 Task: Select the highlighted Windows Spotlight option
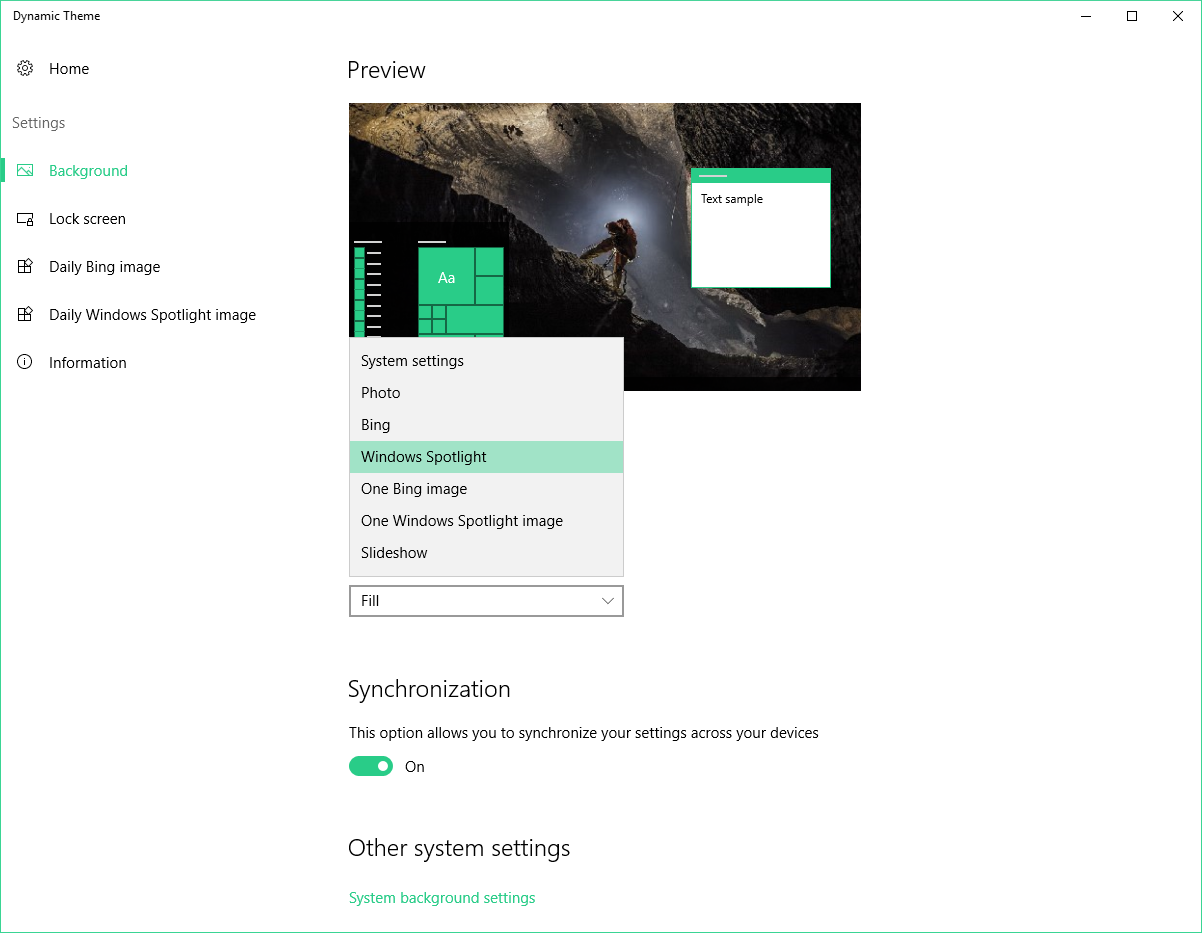point(424,457)
